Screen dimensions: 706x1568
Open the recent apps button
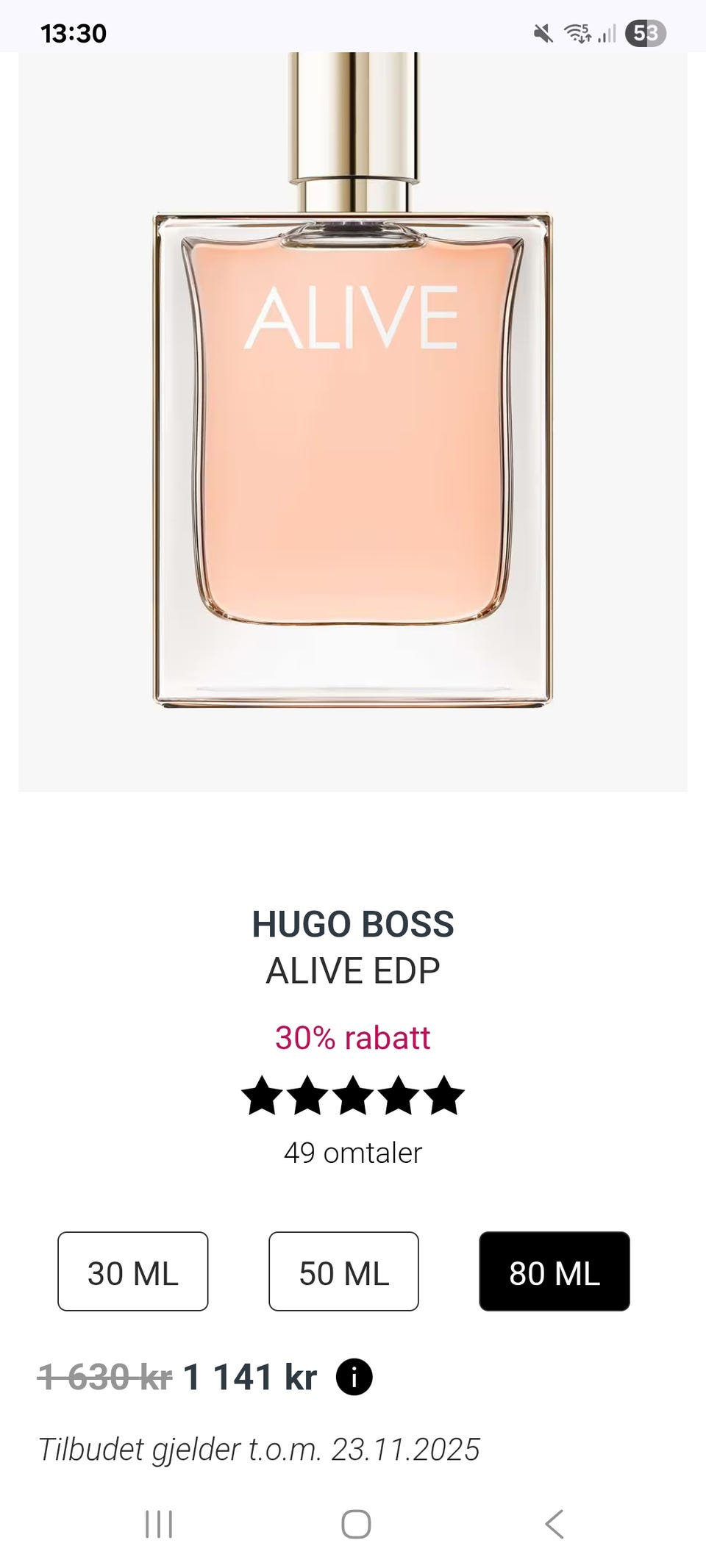[159, 1524]
